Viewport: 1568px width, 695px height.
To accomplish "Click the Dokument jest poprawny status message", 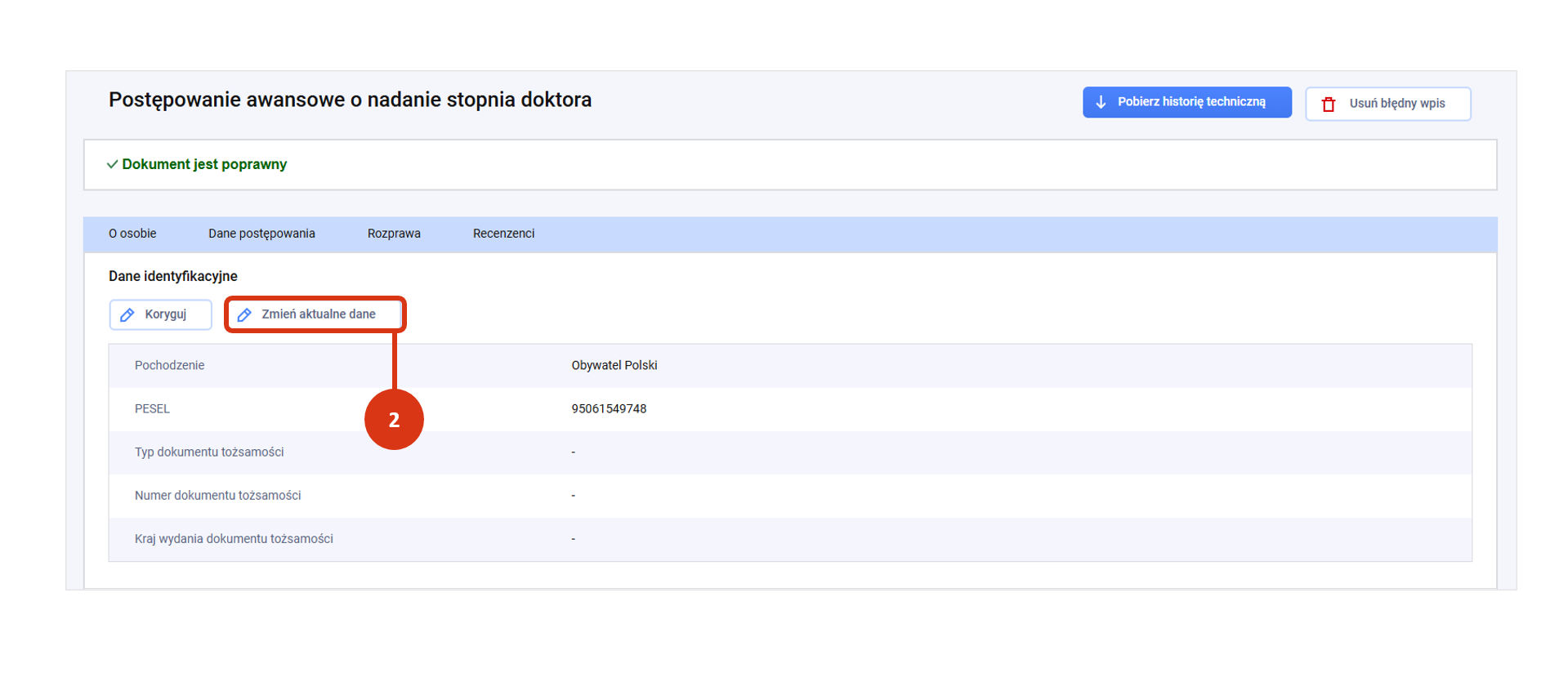I will 204,164.
